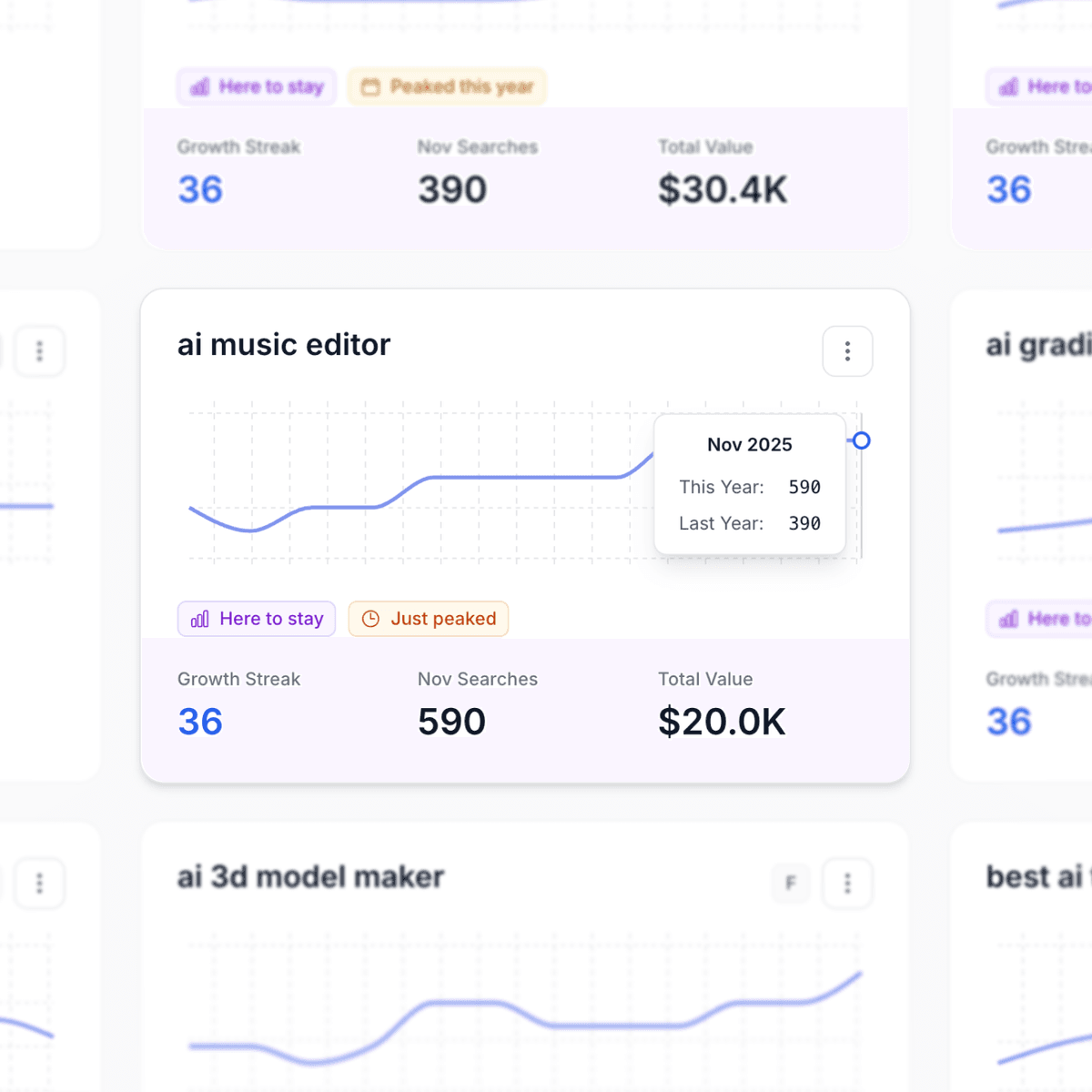Expand the ai music editor card options menu
Viewport: 1092px width, 1092px height.
point(847,351)
